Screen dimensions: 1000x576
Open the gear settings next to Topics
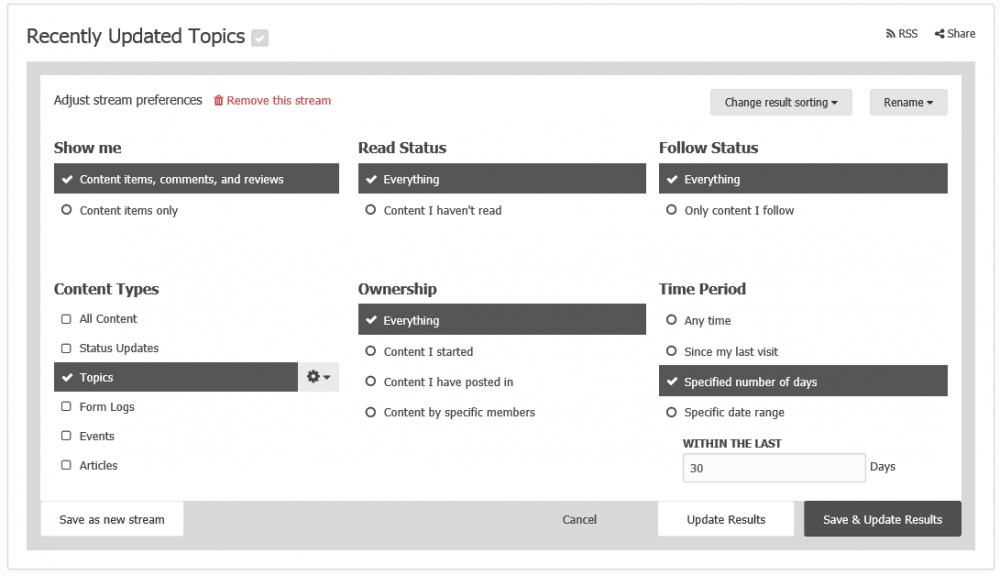pyautogui.click(x=318, y=377)
